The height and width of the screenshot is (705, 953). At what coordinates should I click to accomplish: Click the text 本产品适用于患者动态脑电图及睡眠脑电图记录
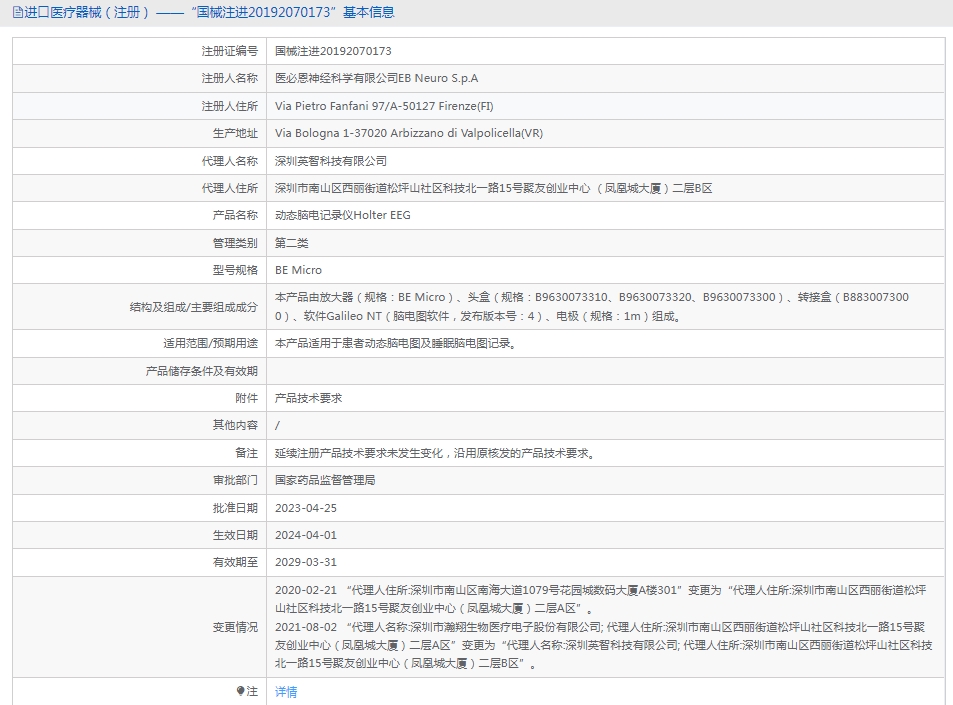396,343
